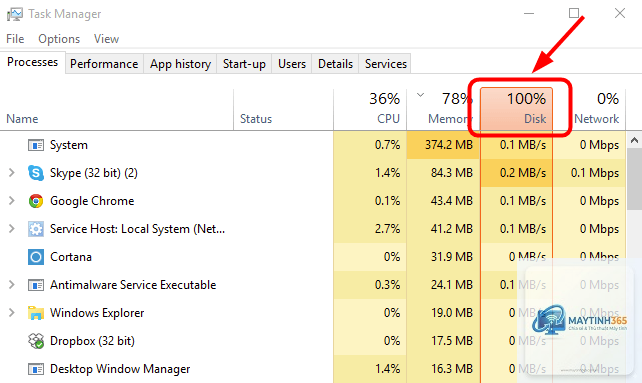Expand the Google Chrome process group
The width and height of the screenshot is (642, 383).
click(x=11, y=201)
